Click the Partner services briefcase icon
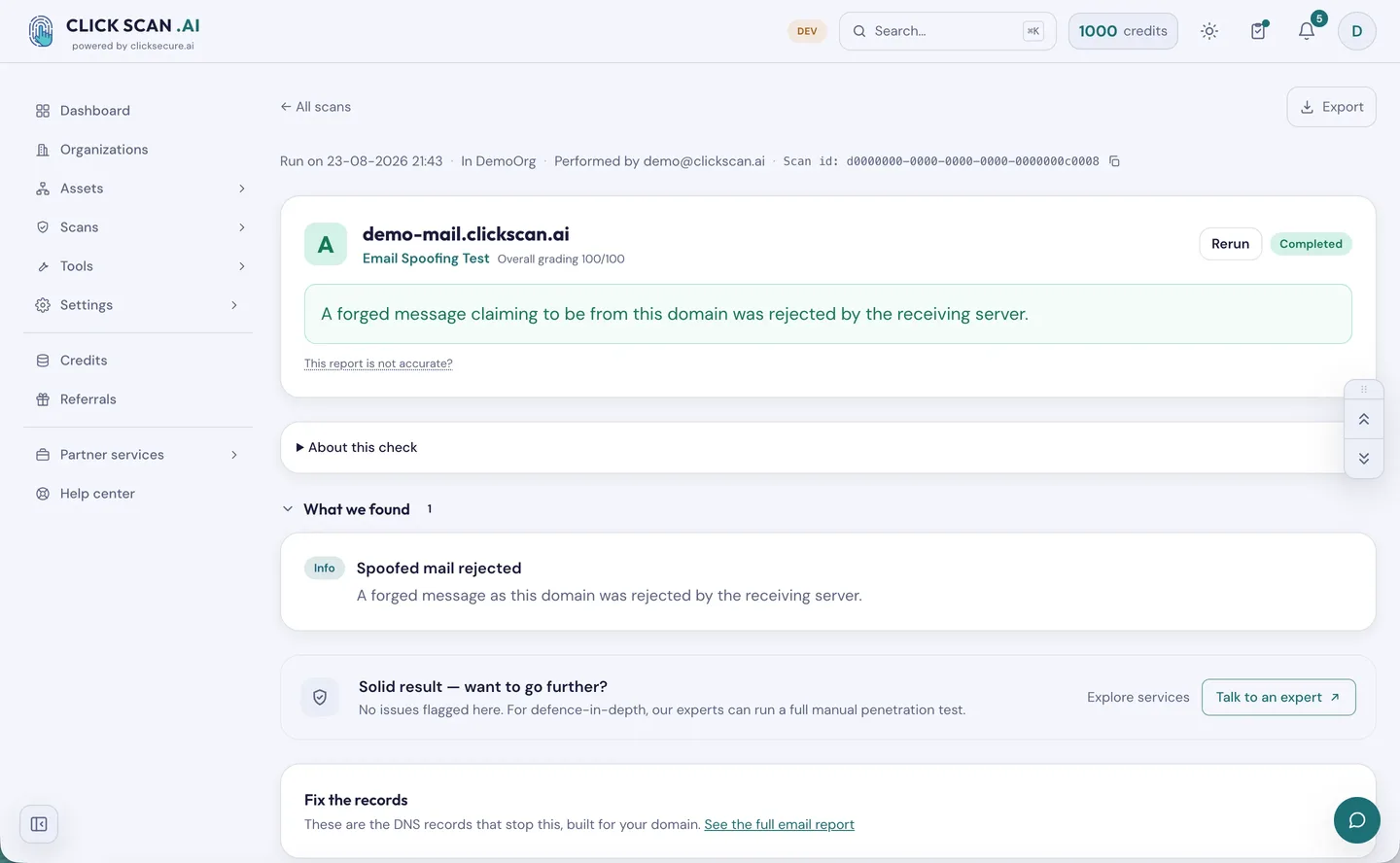This screenshot has height=863, width=1400. coord(43,455)
